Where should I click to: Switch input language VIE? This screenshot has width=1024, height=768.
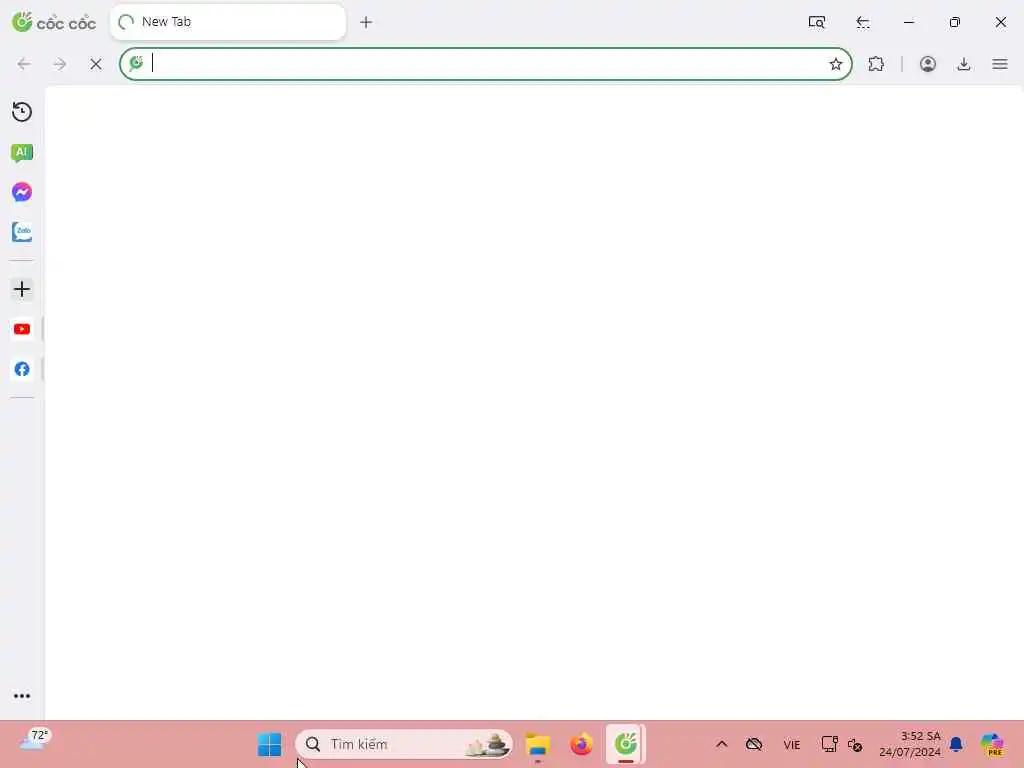[792, 744]
